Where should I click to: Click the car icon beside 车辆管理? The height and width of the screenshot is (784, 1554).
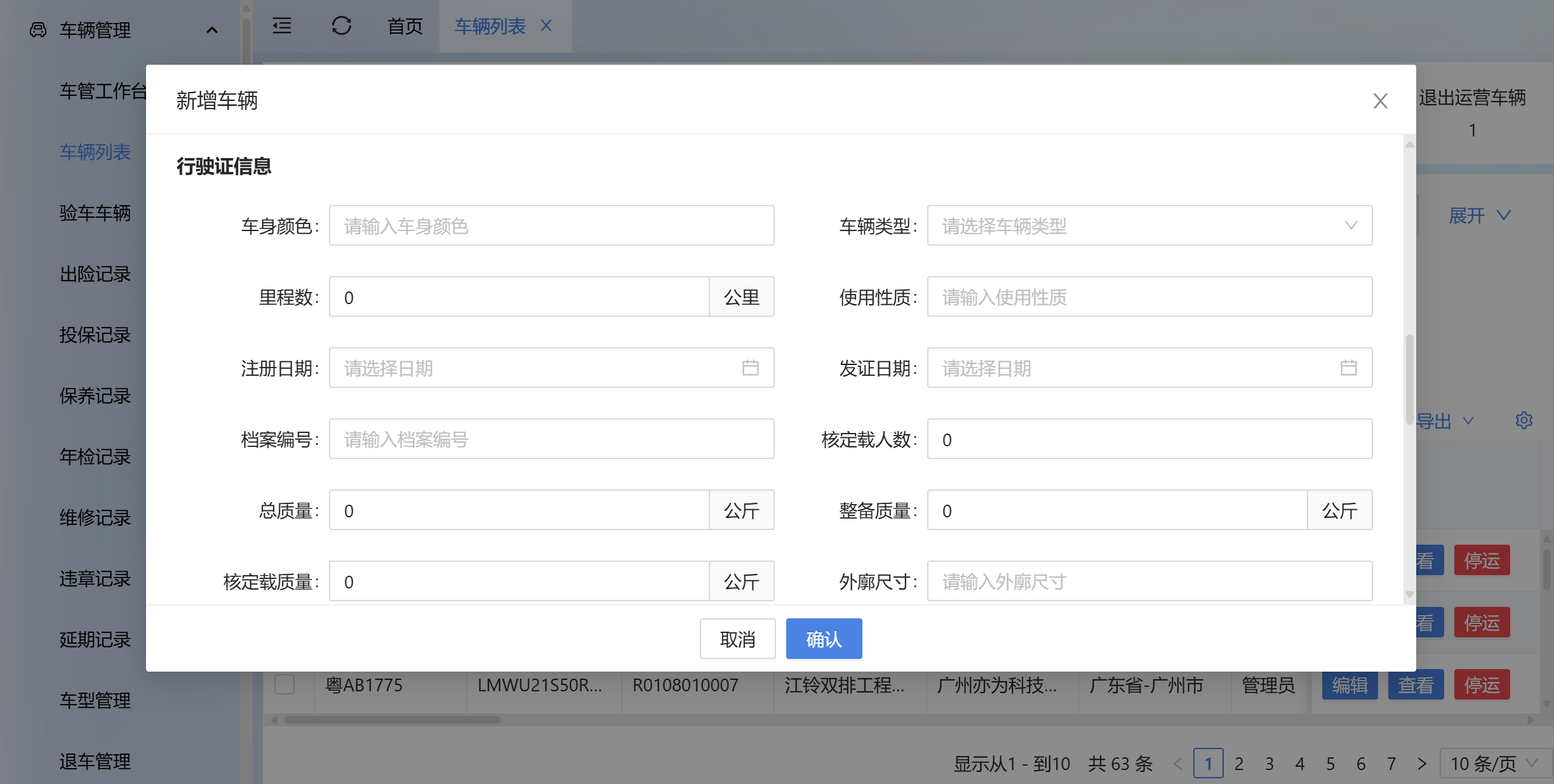click(38, 30)
